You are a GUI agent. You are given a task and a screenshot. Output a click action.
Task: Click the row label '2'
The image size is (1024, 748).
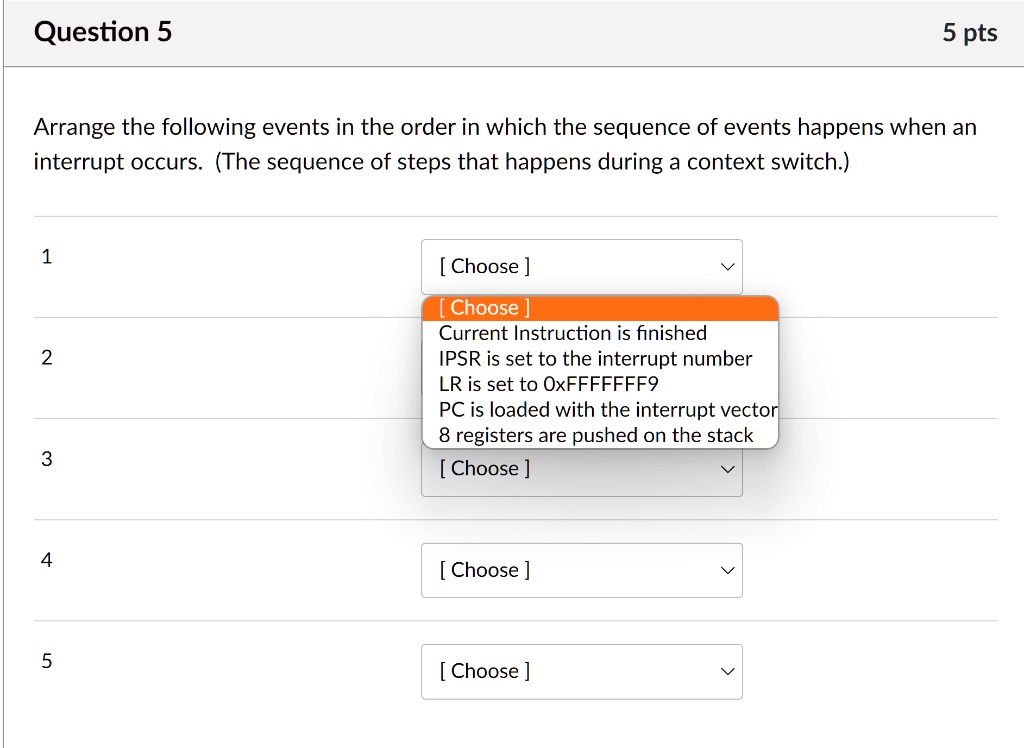coord(46,357)
